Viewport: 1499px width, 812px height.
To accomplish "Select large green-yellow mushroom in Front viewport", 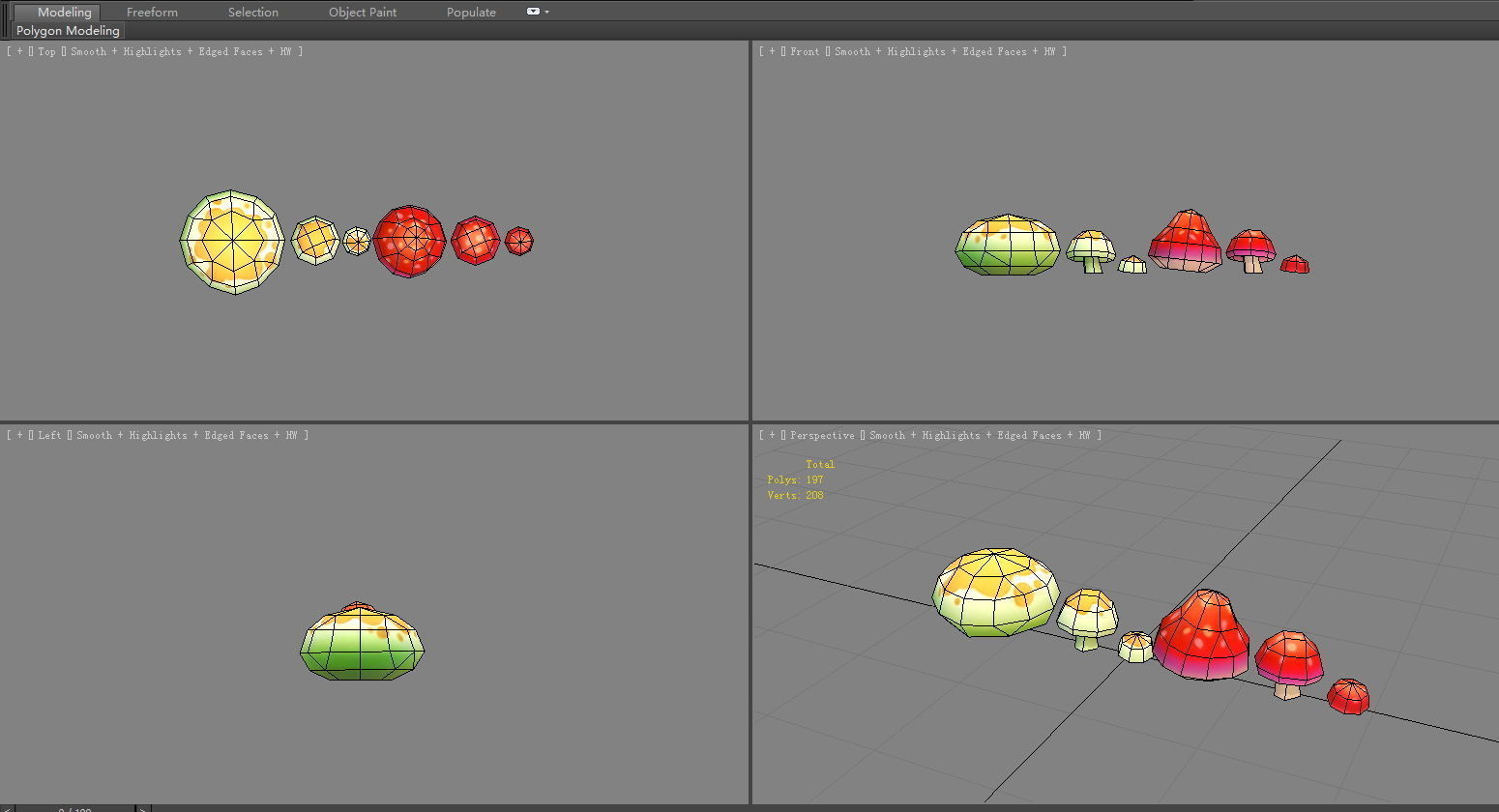I will (1008, 245).
